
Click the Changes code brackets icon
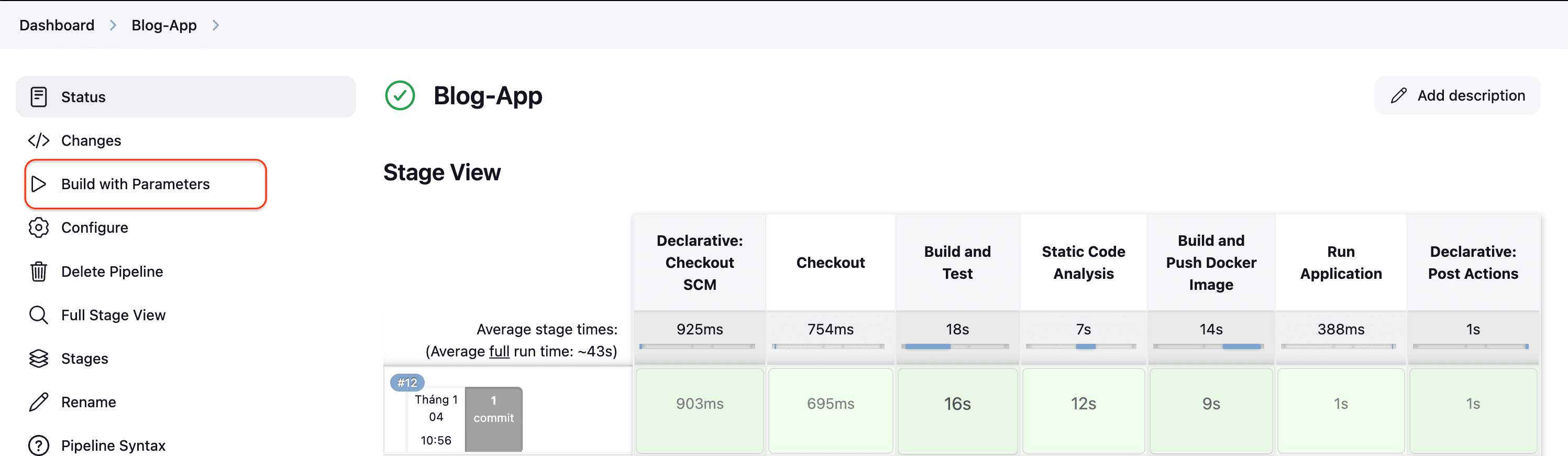[x=38, y=140]
